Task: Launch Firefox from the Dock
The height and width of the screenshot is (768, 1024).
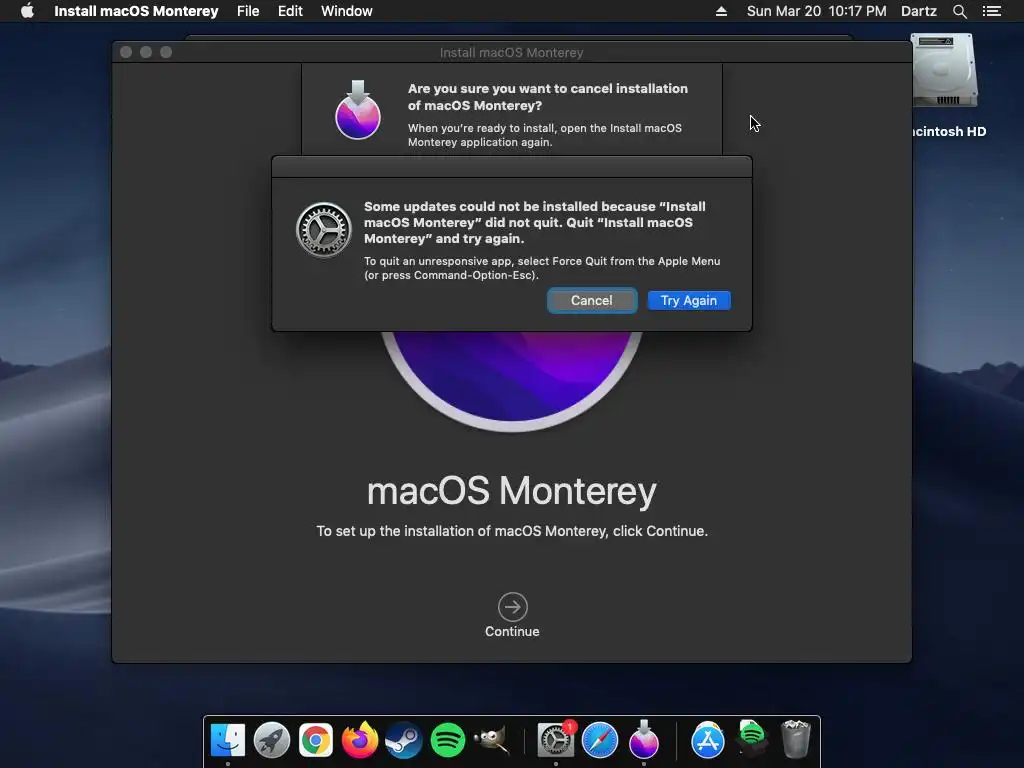Action: [360, 740]
